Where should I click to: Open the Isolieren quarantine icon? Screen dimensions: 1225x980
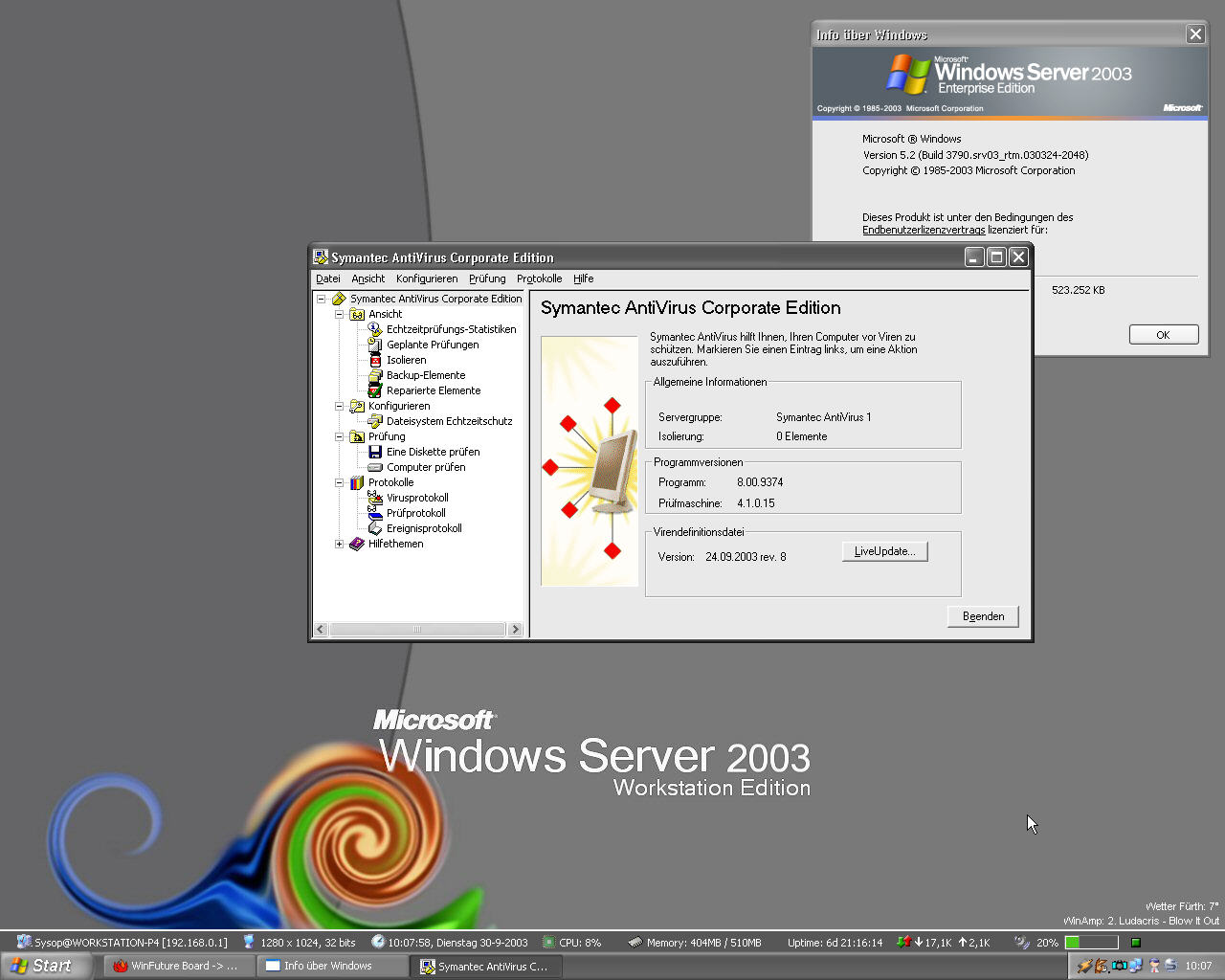(375, 360)
